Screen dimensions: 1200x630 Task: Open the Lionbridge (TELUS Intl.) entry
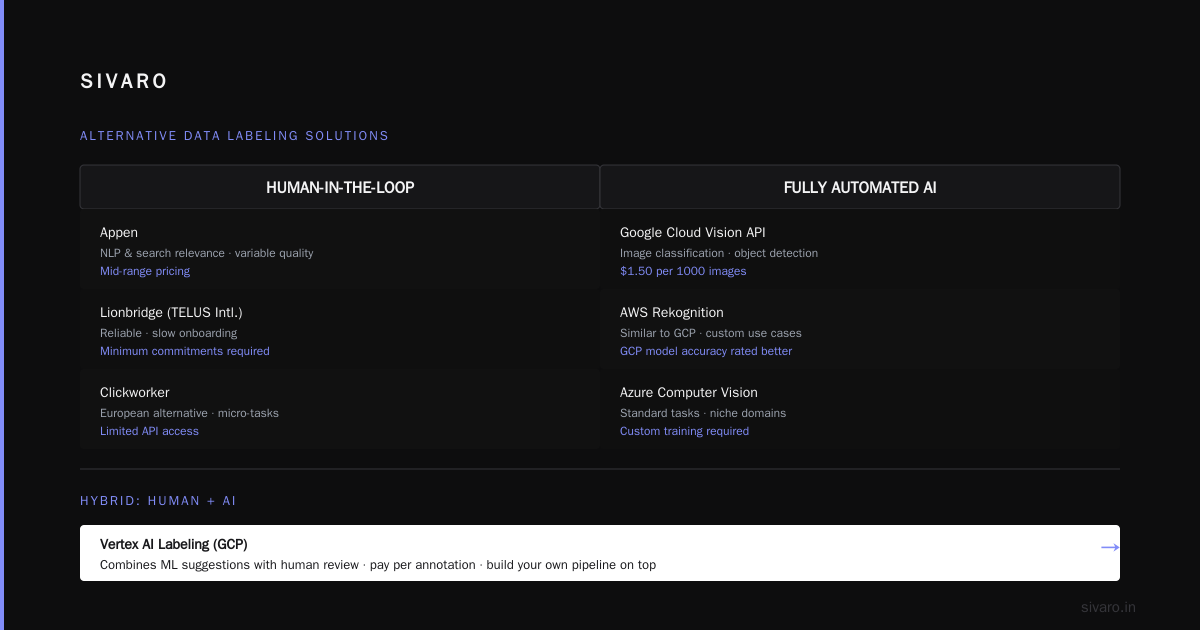pos(171,313)
